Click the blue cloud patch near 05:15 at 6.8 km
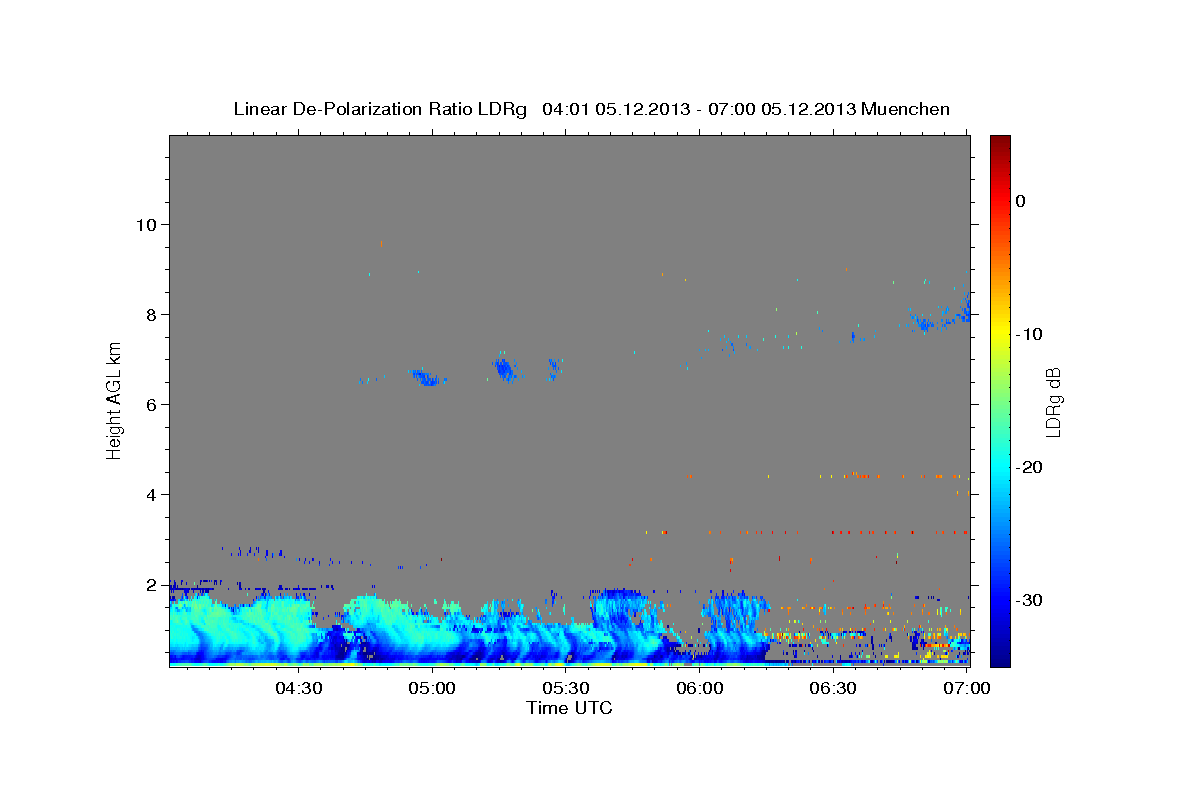The width and height of the screenshot is (1200, 800). [x=505, y=369]
